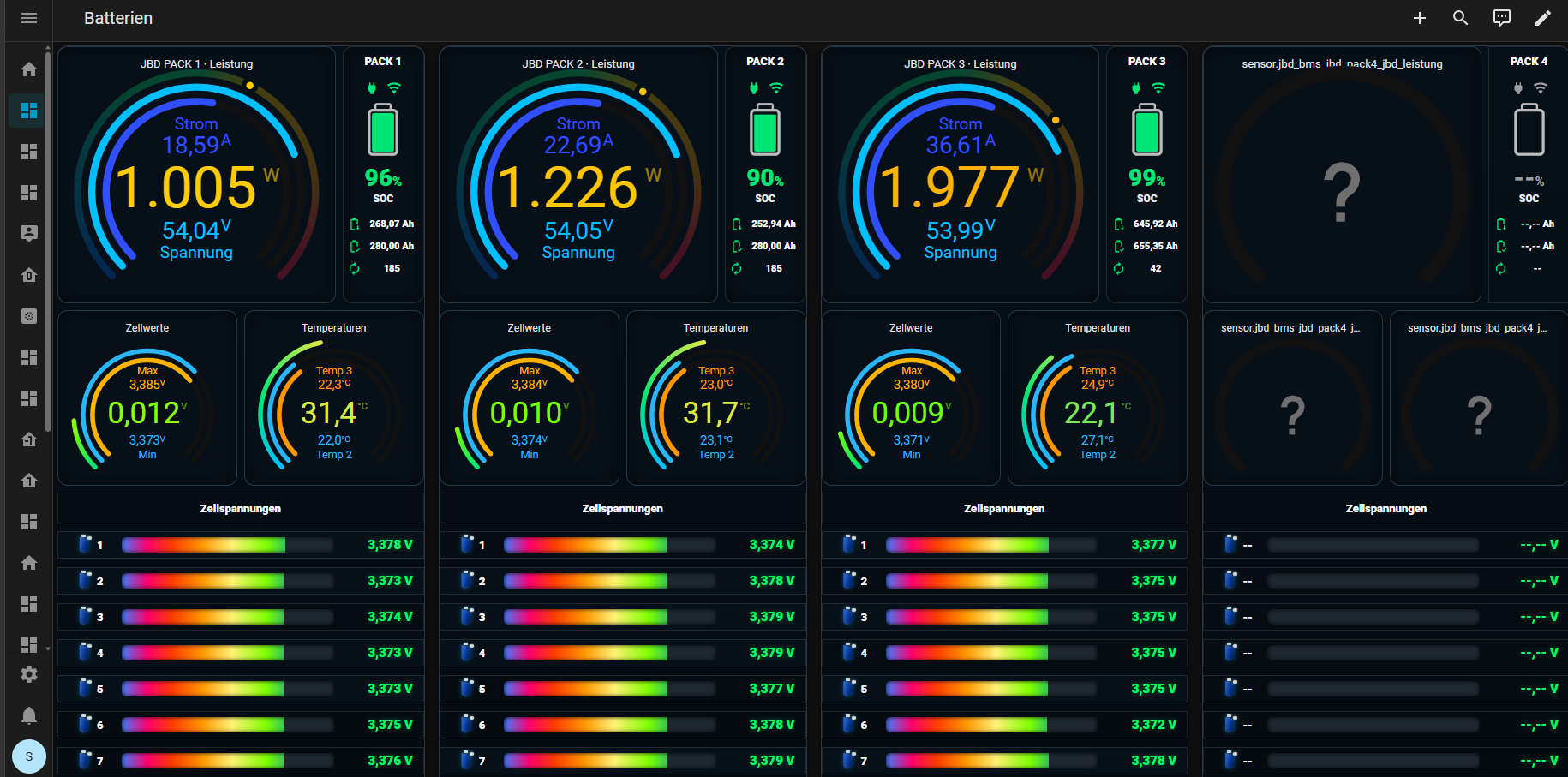
Task: Open the person badge sidebar item
Action: tap(29, 233)
